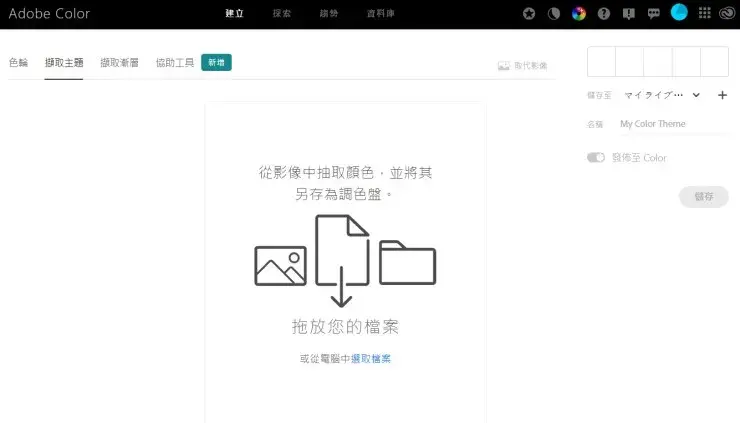Click the 擷取檔案 link

click(371, 359)
